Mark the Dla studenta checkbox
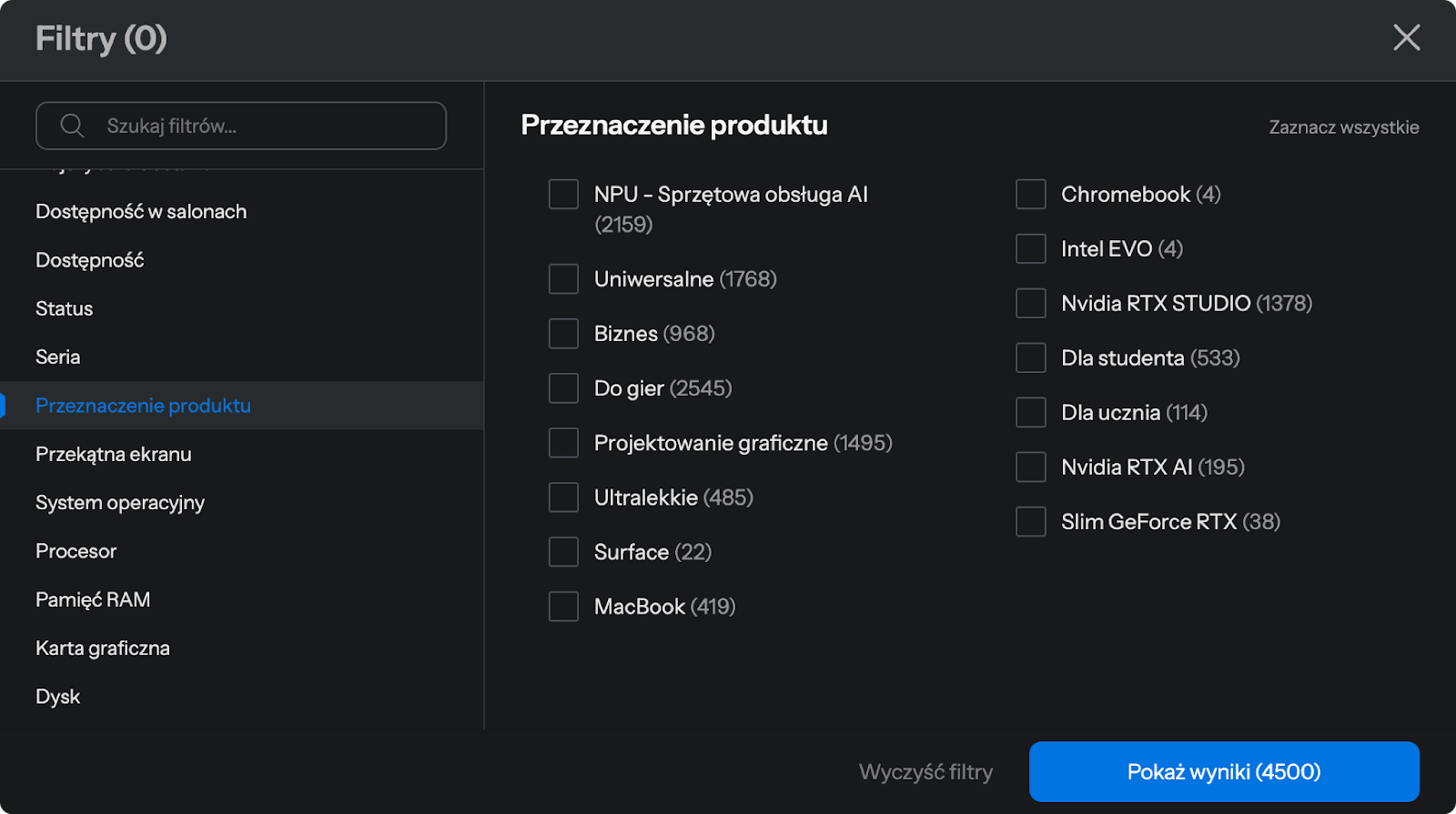This screenshot has height=814, width=1456. (x=1030, y=358)
